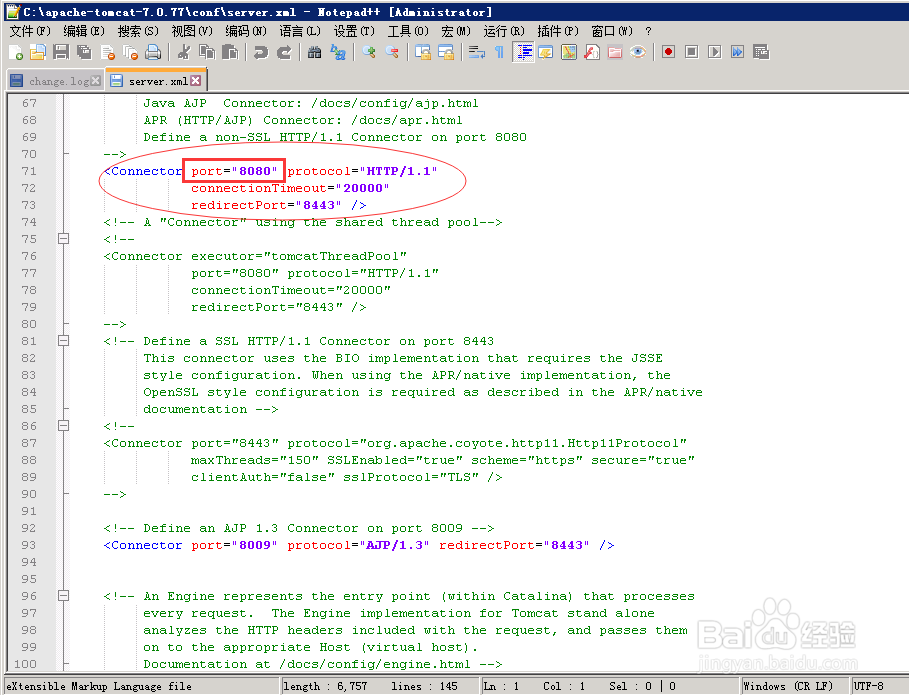909x695 pixels.
Task: Click the Print icon
Action: (153, 52)
